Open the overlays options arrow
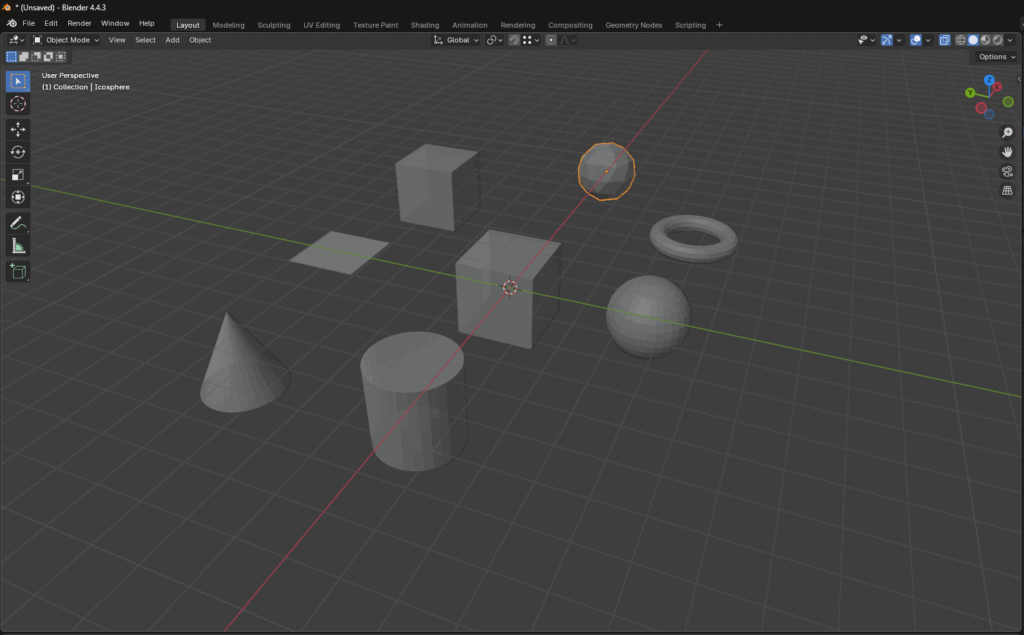 pyautogui.click(x=928, y=40)
